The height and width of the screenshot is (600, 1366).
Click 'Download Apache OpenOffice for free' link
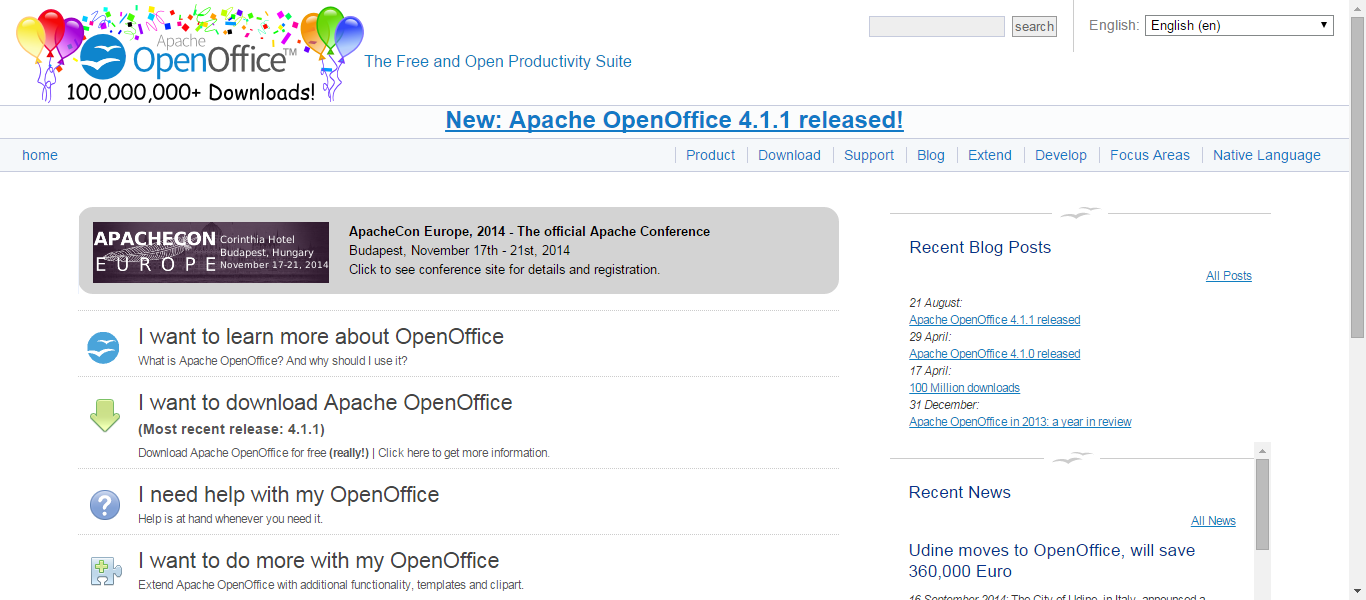pos(253,453)
